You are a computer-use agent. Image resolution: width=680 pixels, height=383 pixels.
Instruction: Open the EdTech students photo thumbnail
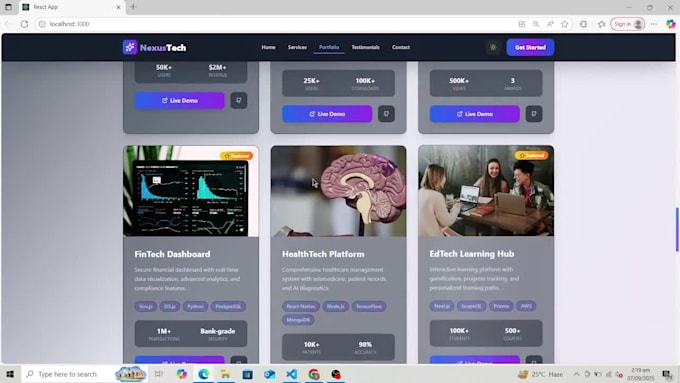pos(486,191)
